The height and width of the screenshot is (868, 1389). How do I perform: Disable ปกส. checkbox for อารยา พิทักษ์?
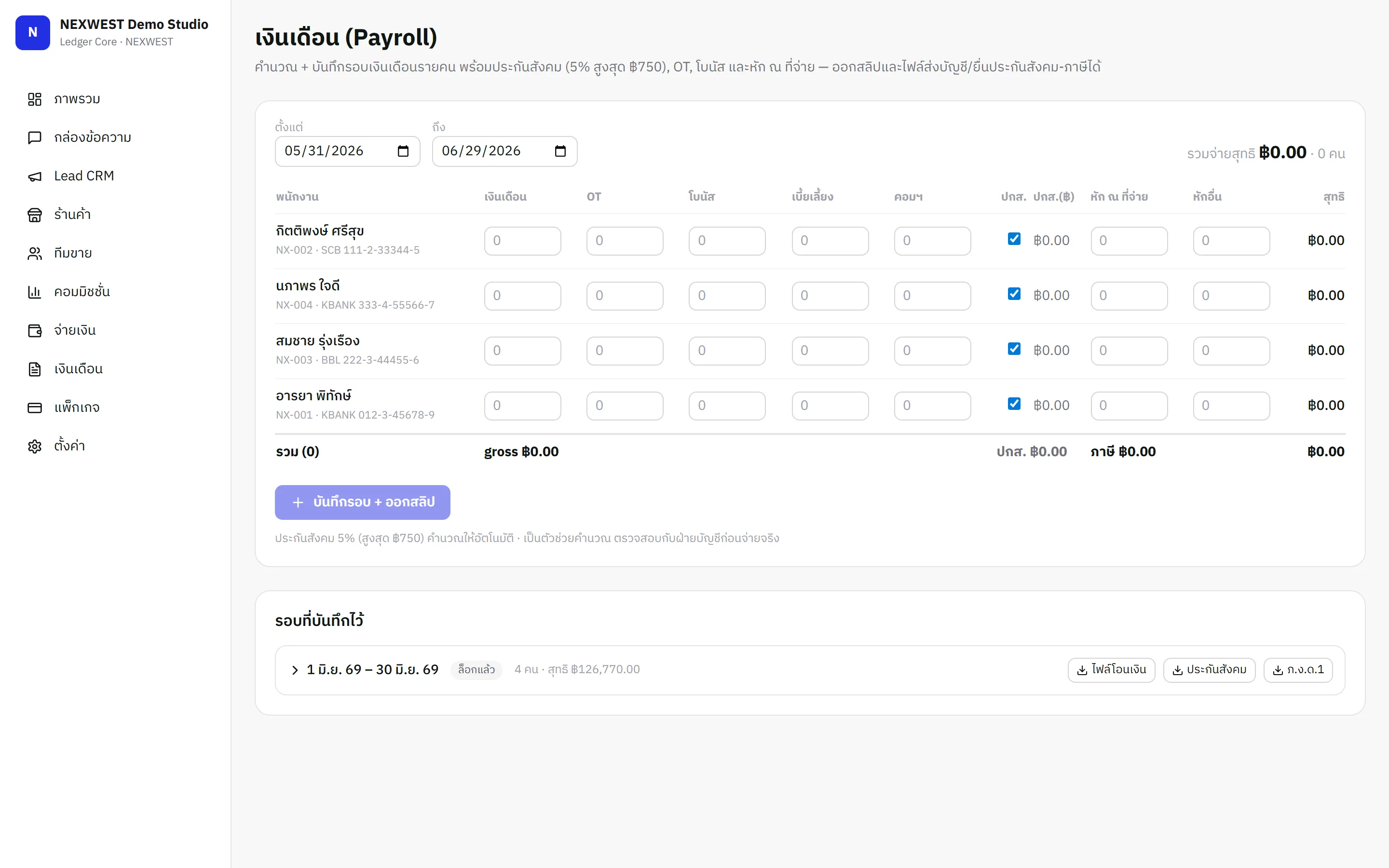tap(1014, 404)
